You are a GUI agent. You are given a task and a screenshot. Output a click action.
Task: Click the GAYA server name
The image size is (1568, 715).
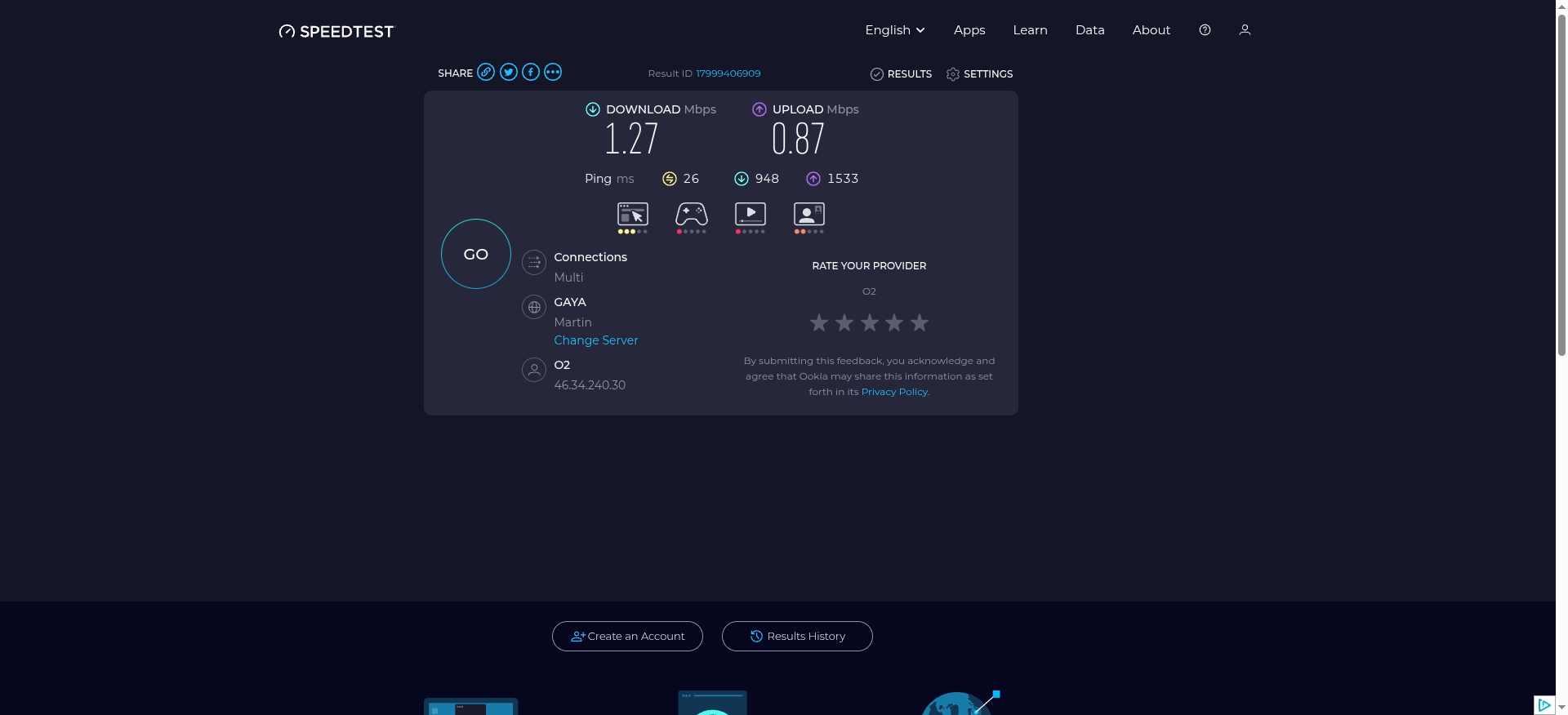coord(570,302)
